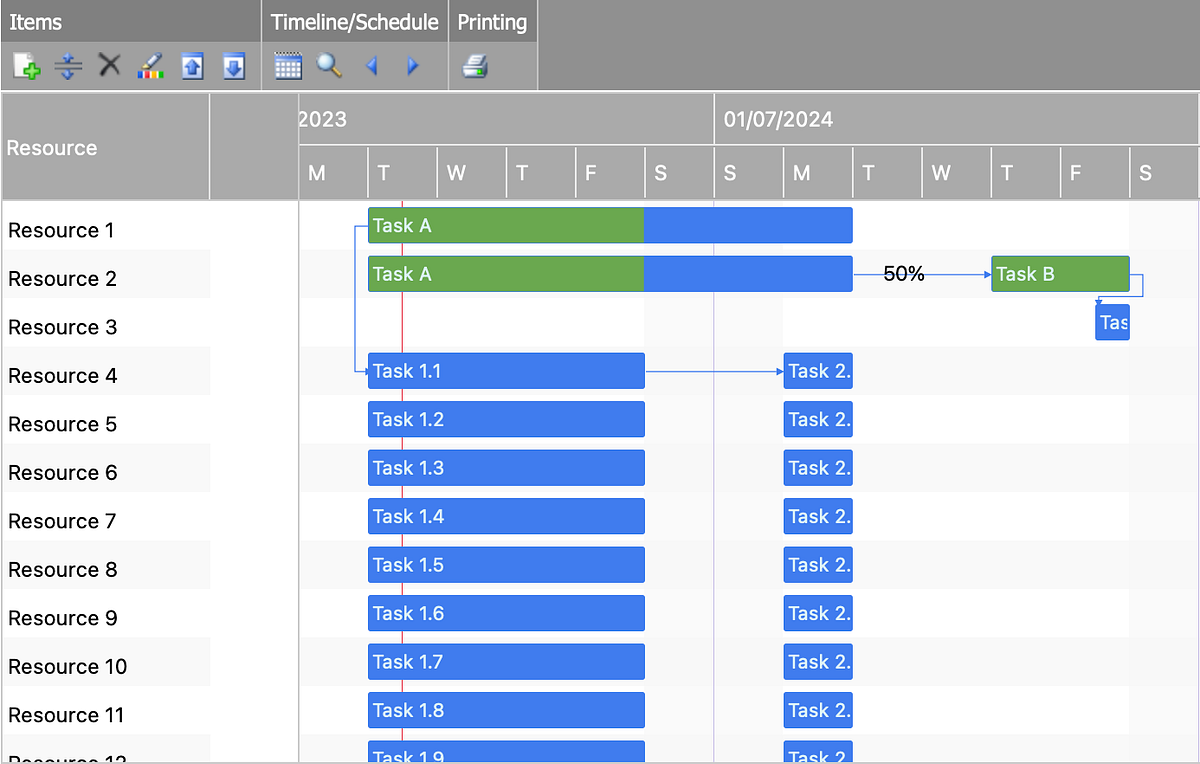
Task: Select the split rows icon in Items group
Action: (66, 65)
